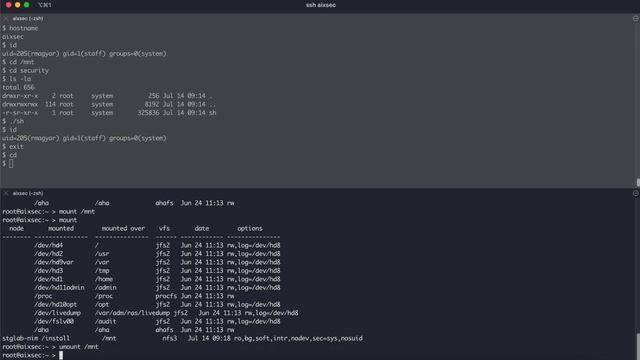The width and height of the screenshot is (640, 360).
Task: Click the circular icon at the top pane's right edge
Action: pyautogui.click(x=636, y=19)
